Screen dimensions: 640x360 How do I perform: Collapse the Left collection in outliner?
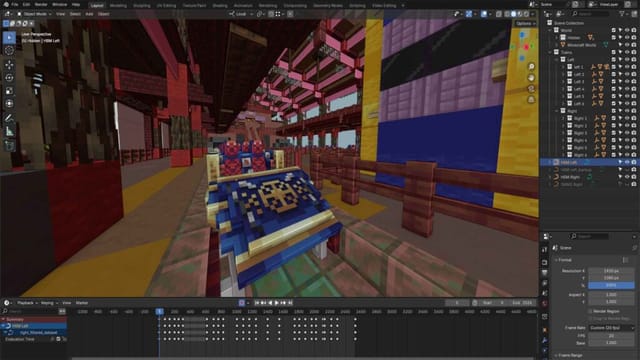click(557, 60)
